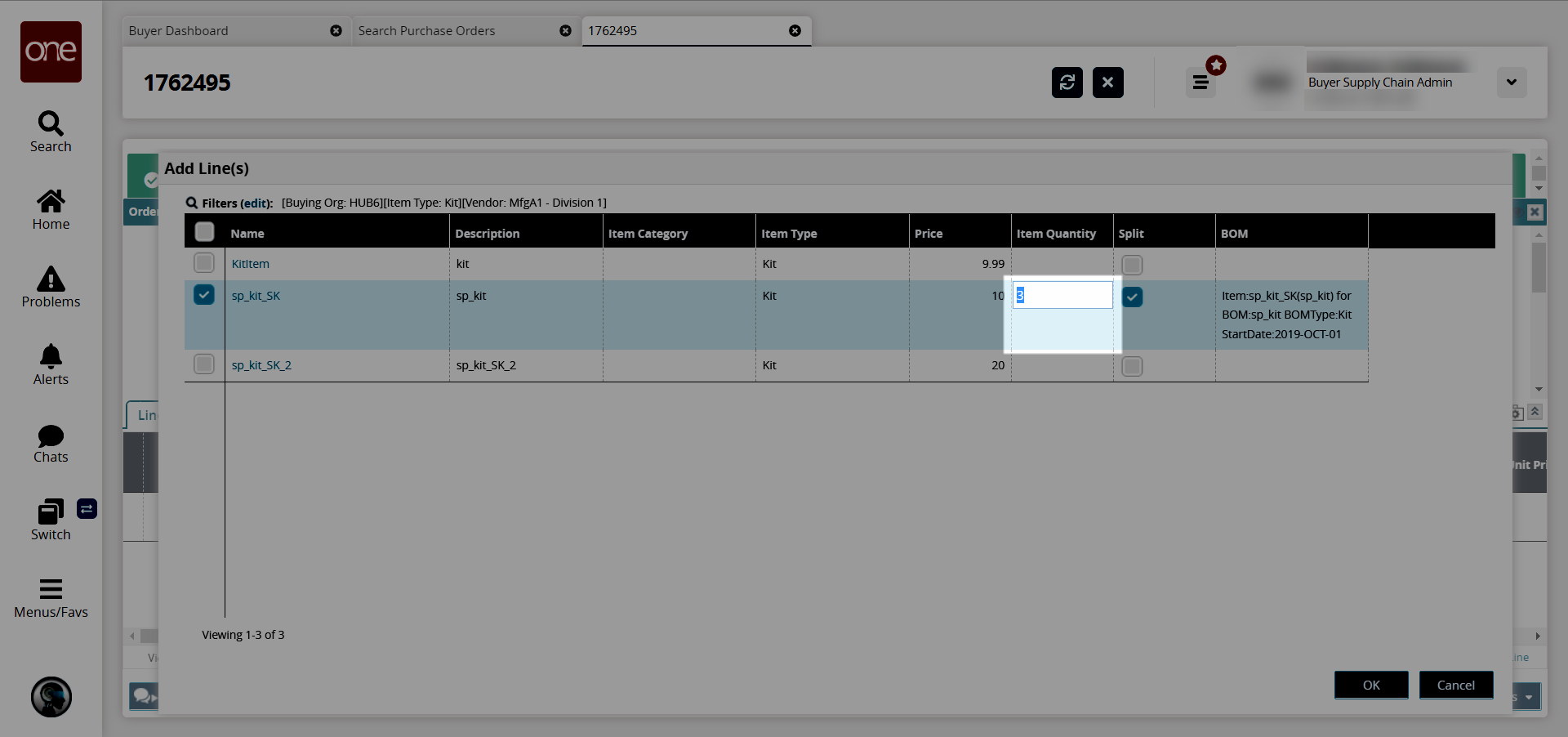The image size is (1568, 737).
Task: Sort by the Item Quantity column header
Action: (x=1062, y=233)
